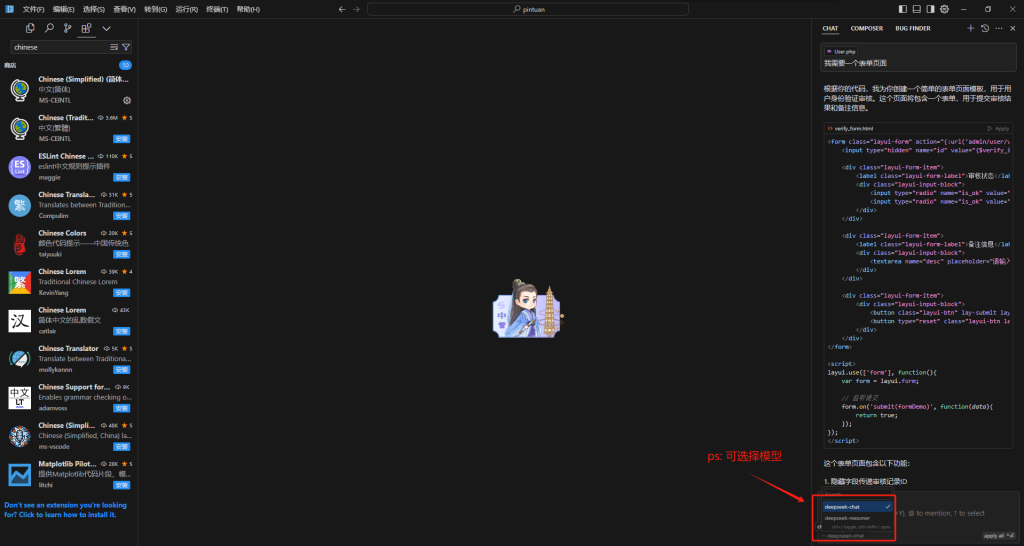Install Chinese Lorem by KevinYang
This screenshot has width=1024, height=546.
pos(121,293)
